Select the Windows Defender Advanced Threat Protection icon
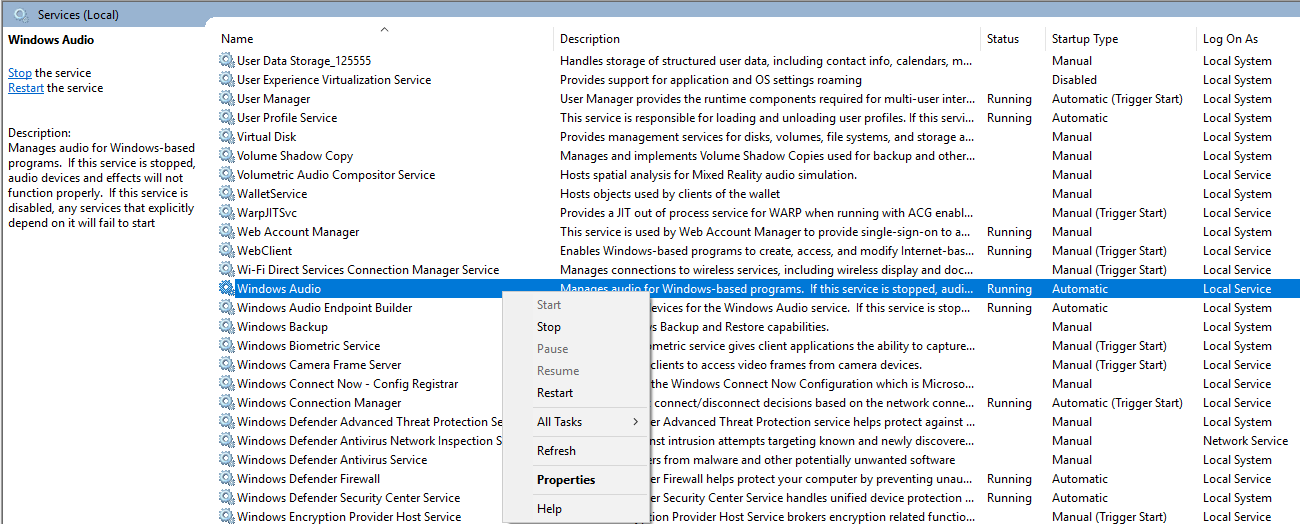This screenshot has height=524, width=1300. pos(227,422)
